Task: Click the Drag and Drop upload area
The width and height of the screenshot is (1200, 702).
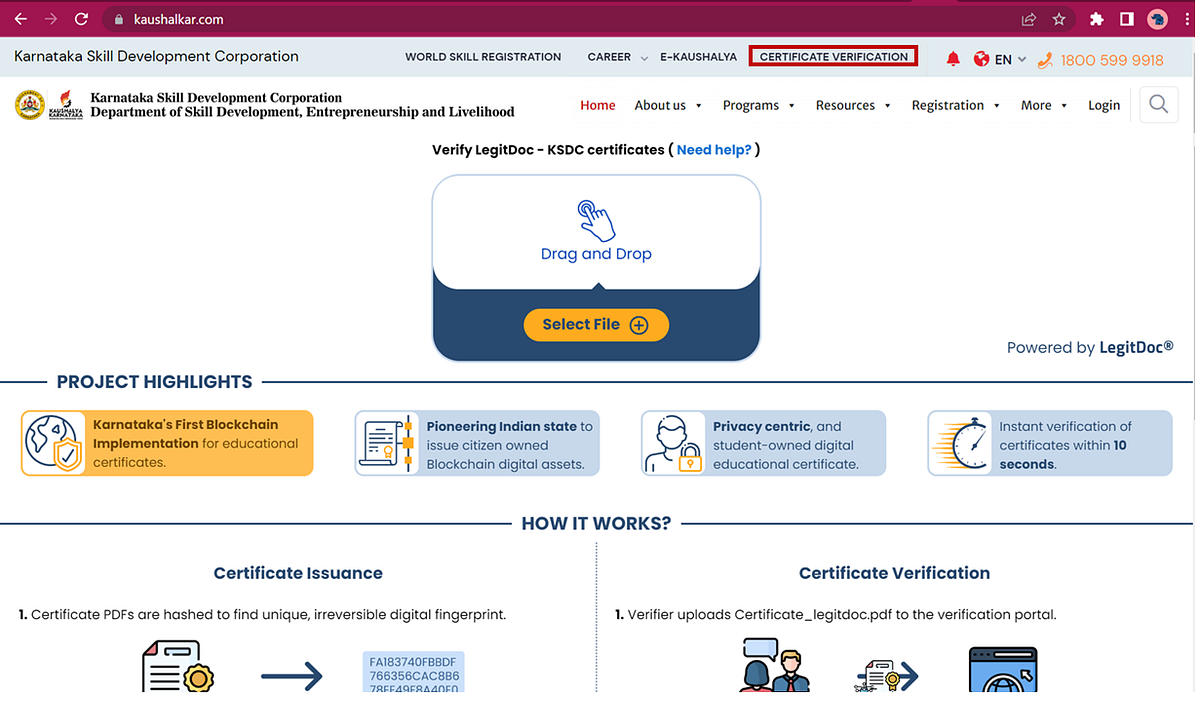Action: pyautogui.click(x=596, y=232)
